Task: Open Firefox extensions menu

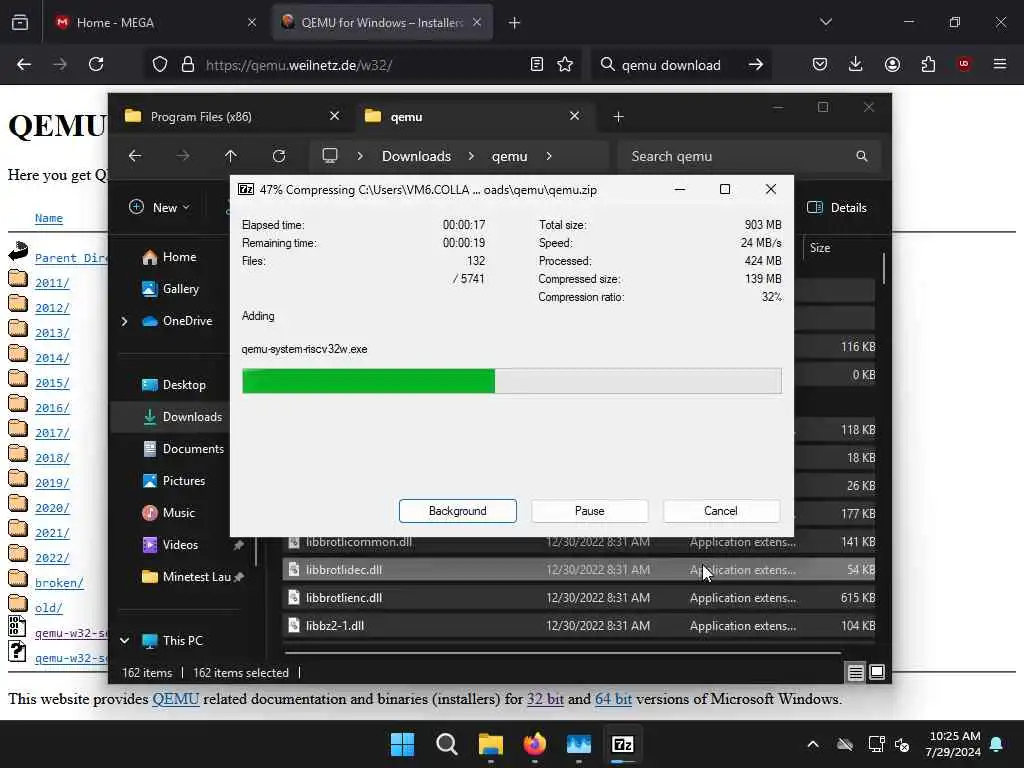Action: click(x=928, y=64)
